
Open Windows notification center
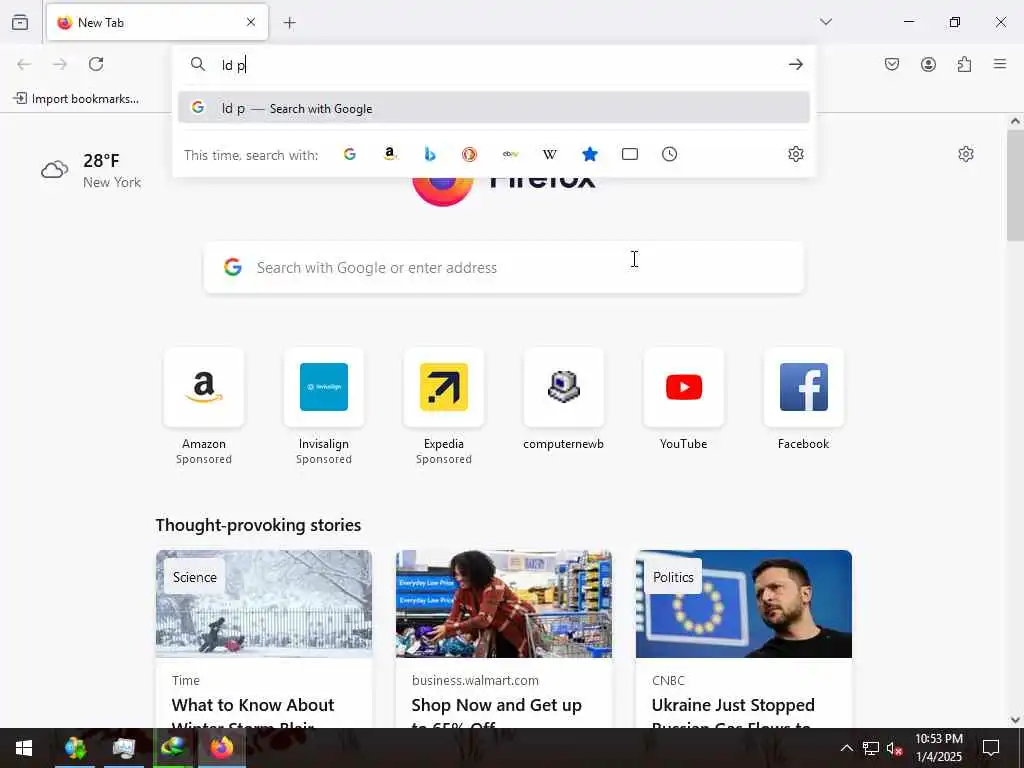coord(991,748)
